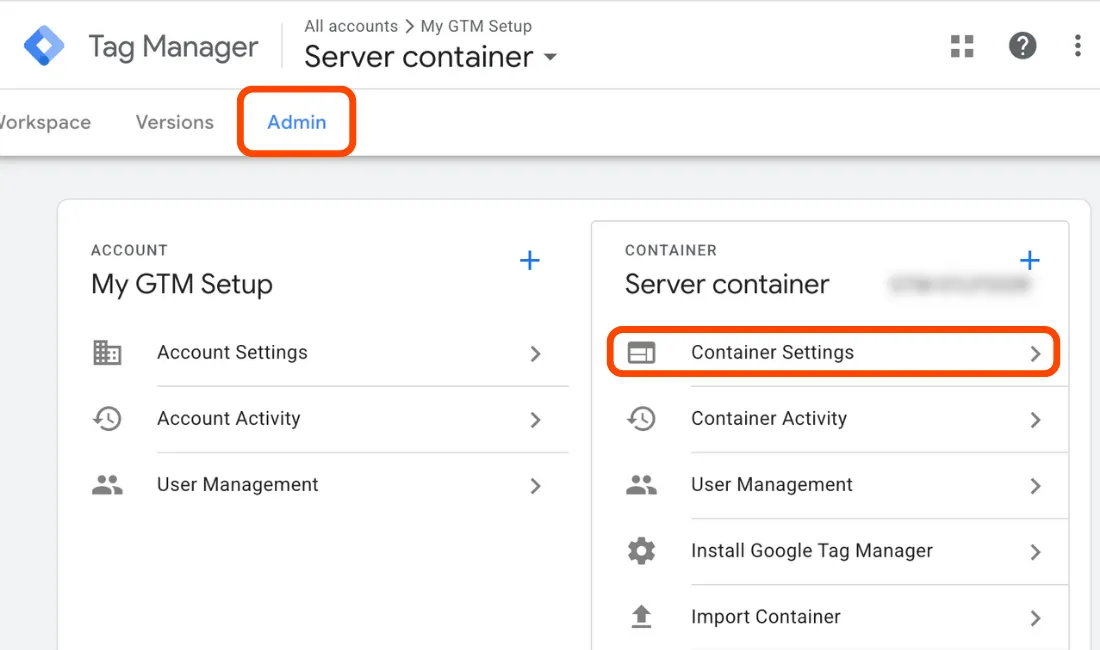Viewport: 1100px width, 650px height.
Task: Open Install Google Tag Manager
Action: [811, 551]
